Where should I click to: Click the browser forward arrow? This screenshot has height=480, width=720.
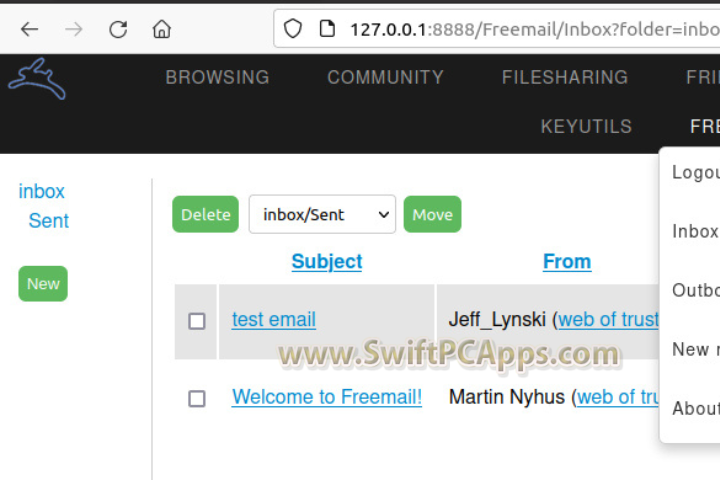(74, 29)
